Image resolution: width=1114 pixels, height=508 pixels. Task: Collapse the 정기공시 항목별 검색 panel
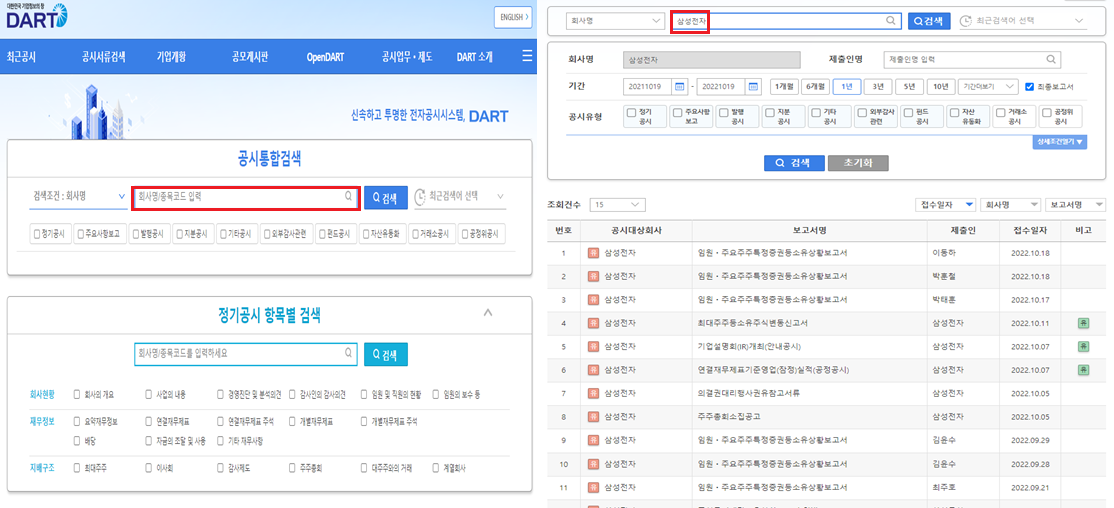coord(487,312)
